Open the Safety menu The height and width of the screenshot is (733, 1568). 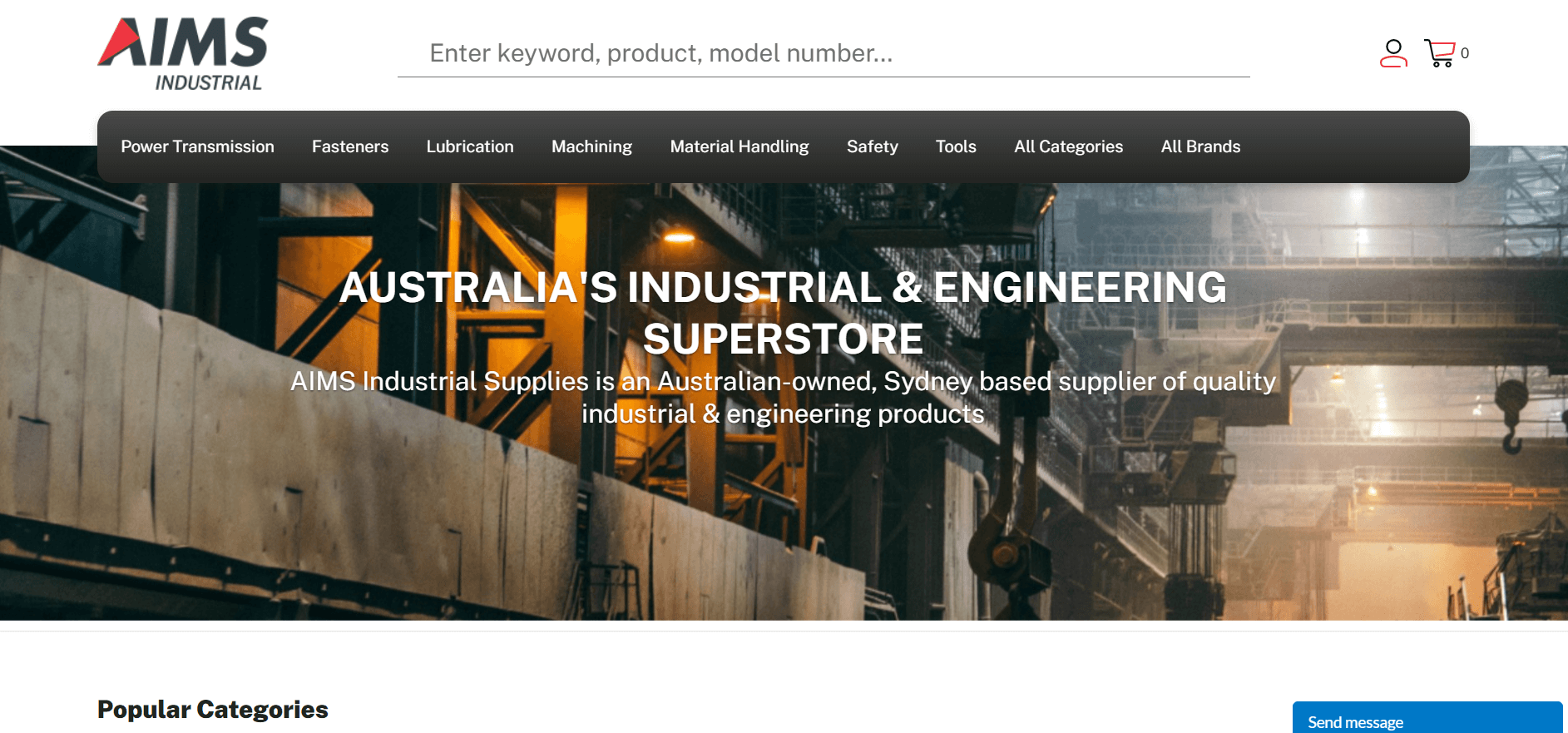[x=873, y=146]
